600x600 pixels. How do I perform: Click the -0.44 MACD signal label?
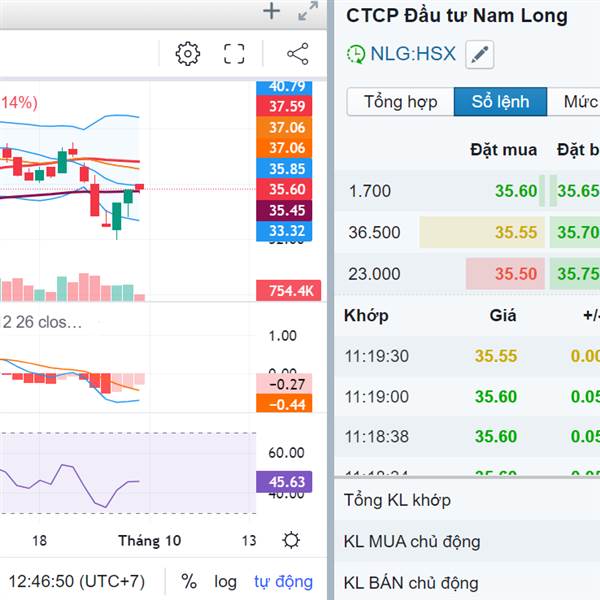[x=284, y=404]
